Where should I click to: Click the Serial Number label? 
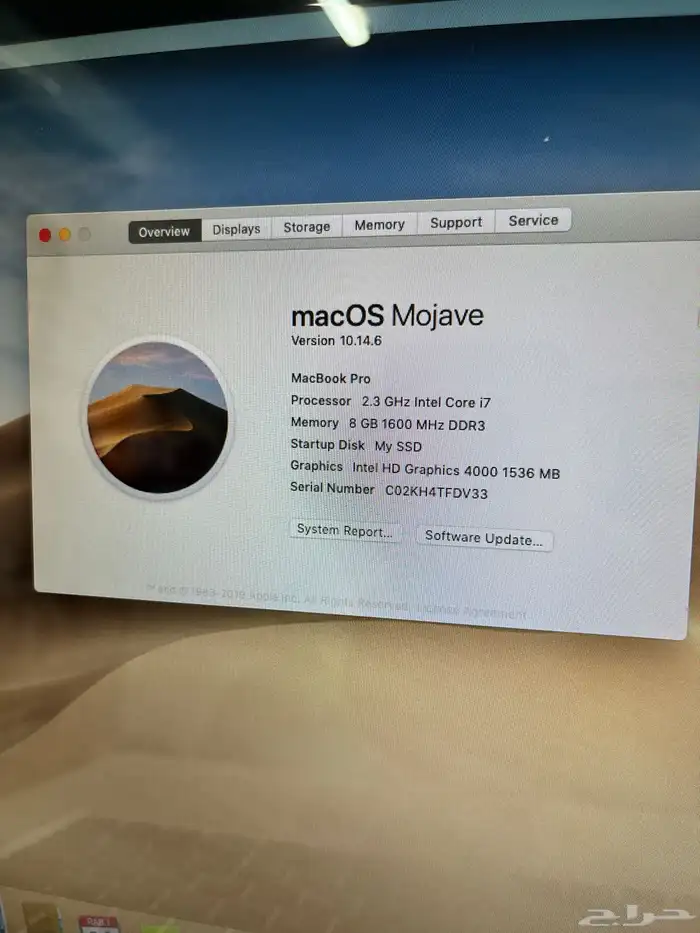pyautogui.click(x=332, y=488)
